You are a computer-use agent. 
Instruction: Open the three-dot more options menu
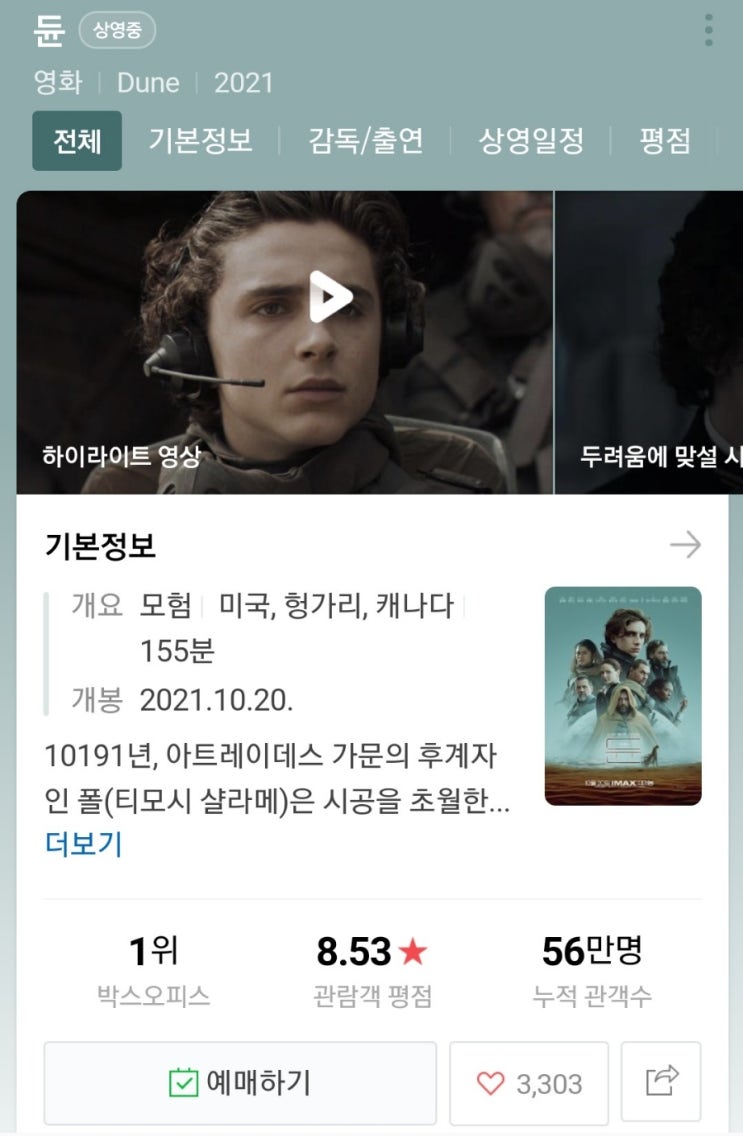click(708, 30)
